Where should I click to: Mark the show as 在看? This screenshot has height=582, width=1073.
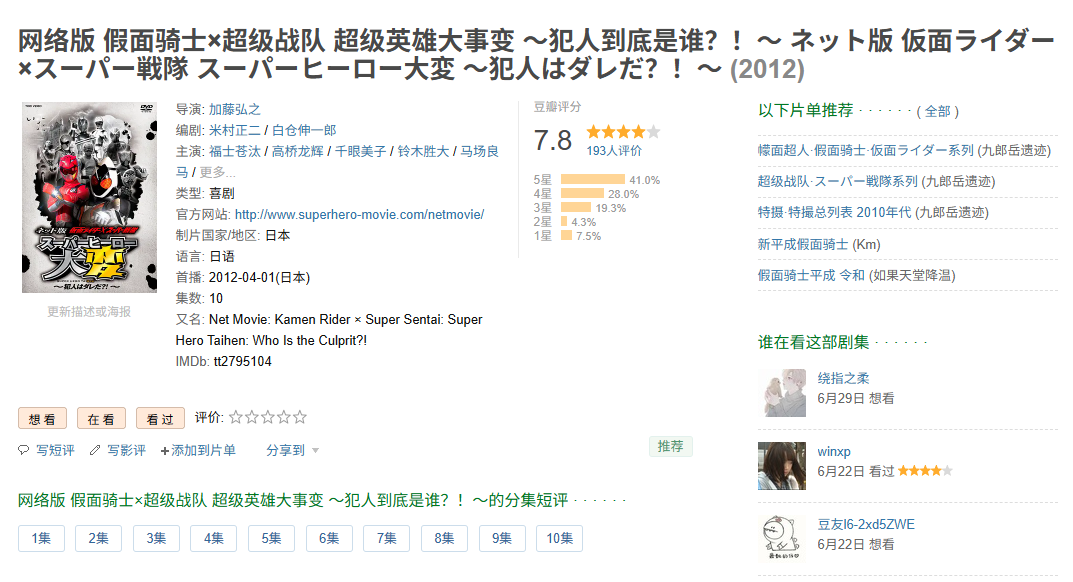coord(101,419)
